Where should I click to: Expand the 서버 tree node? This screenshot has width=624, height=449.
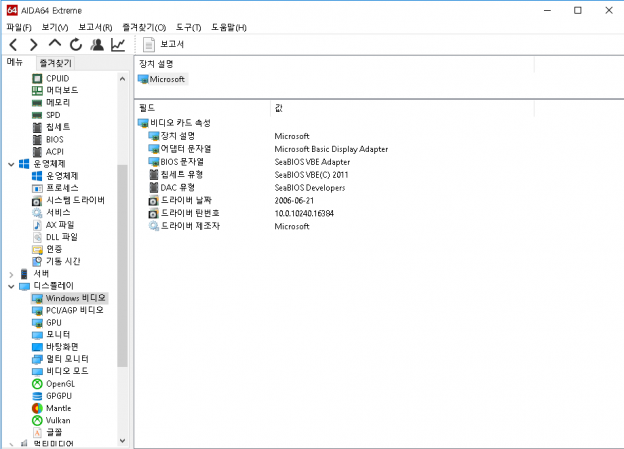[x=11, y=274]
